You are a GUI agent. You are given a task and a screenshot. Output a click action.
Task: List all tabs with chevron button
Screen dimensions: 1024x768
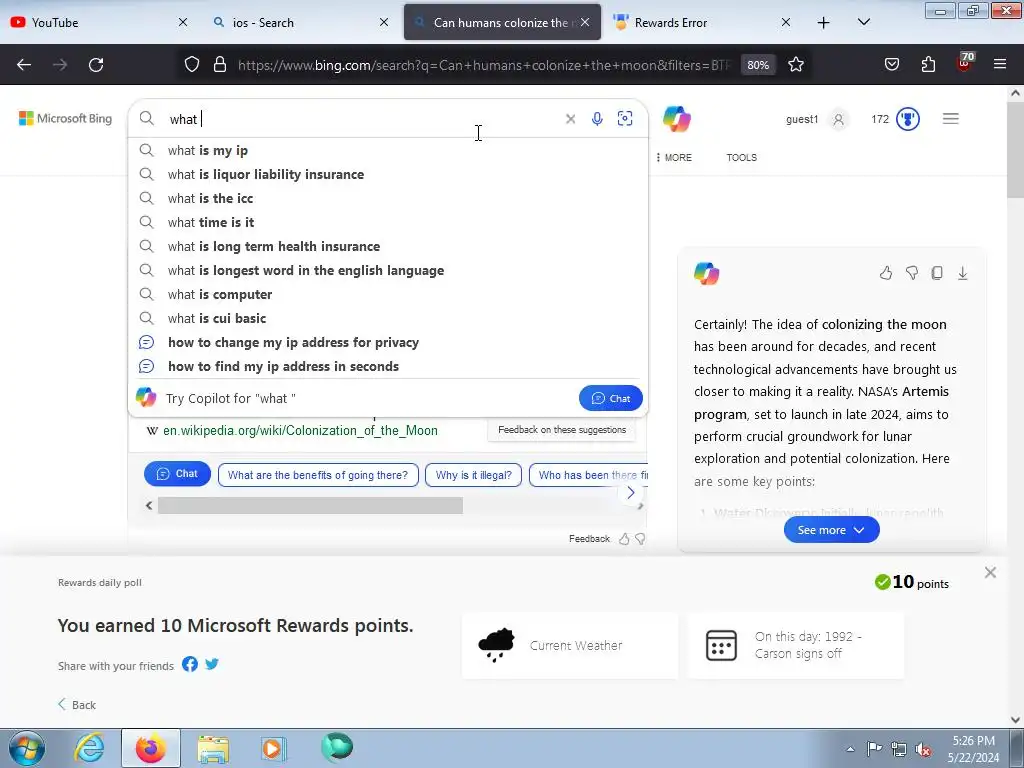[863, 22]
